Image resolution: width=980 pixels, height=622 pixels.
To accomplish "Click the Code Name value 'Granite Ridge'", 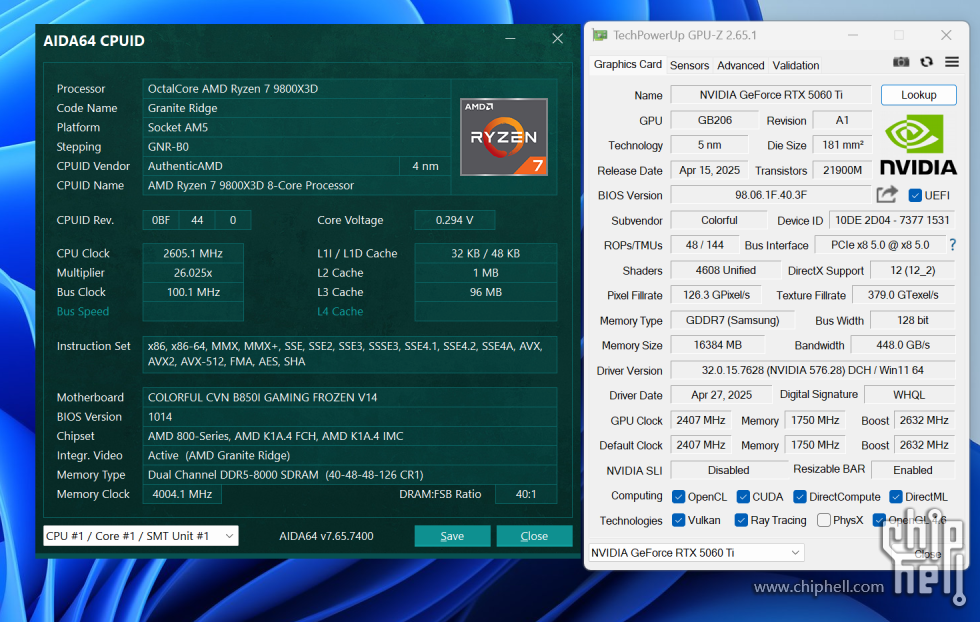I will (182, 108).
